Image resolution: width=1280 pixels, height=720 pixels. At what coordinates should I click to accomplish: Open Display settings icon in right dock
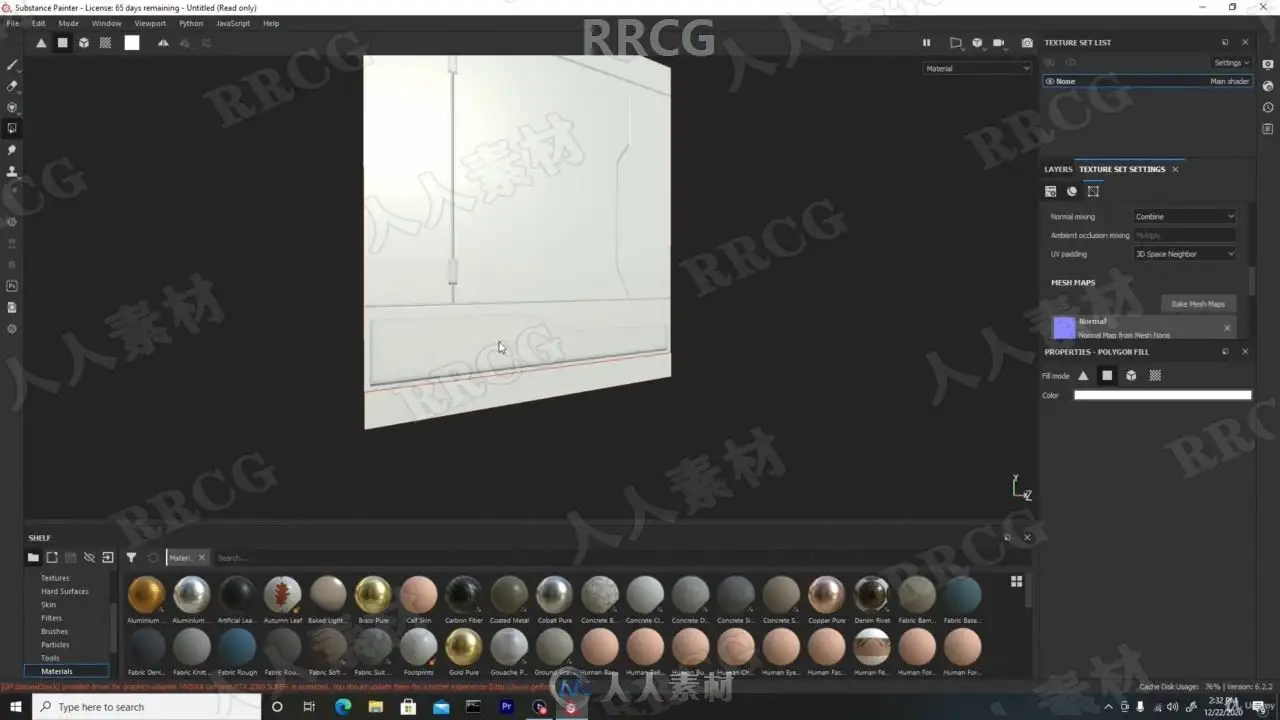point(1268,64)
